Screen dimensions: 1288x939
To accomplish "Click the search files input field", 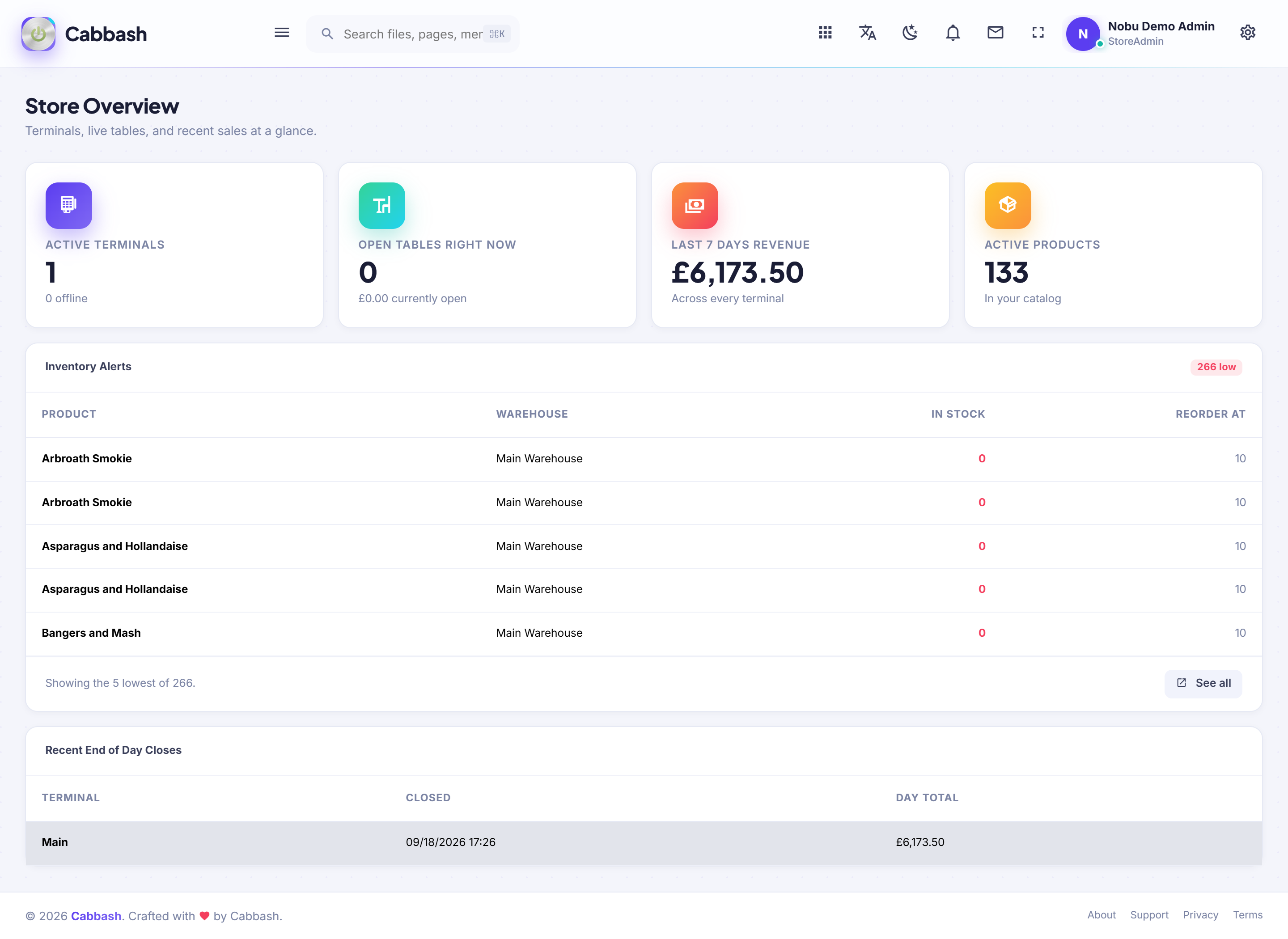I will click(413, 34).
